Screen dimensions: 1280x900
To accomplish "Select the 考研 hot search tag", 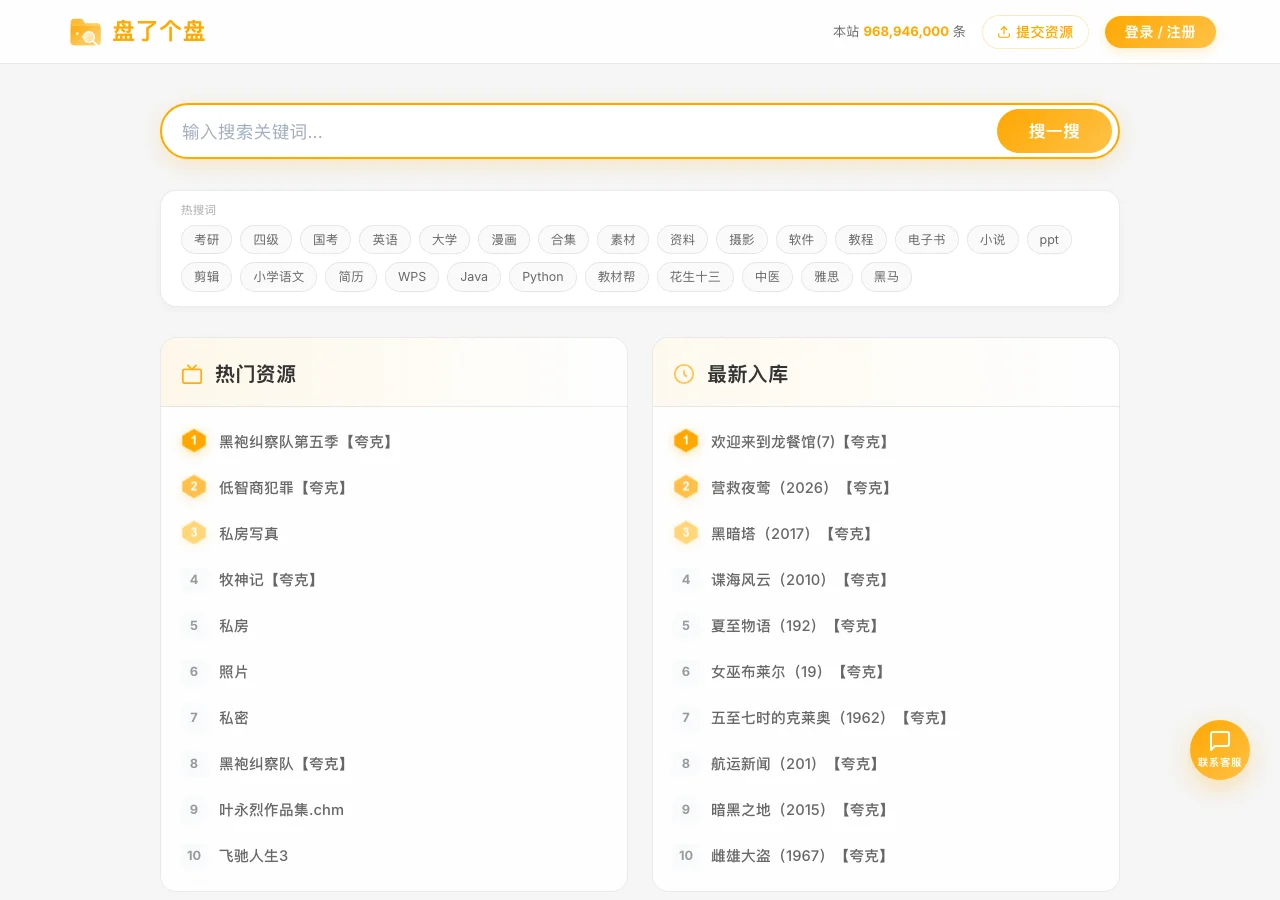I will click(x=207, y=240).
